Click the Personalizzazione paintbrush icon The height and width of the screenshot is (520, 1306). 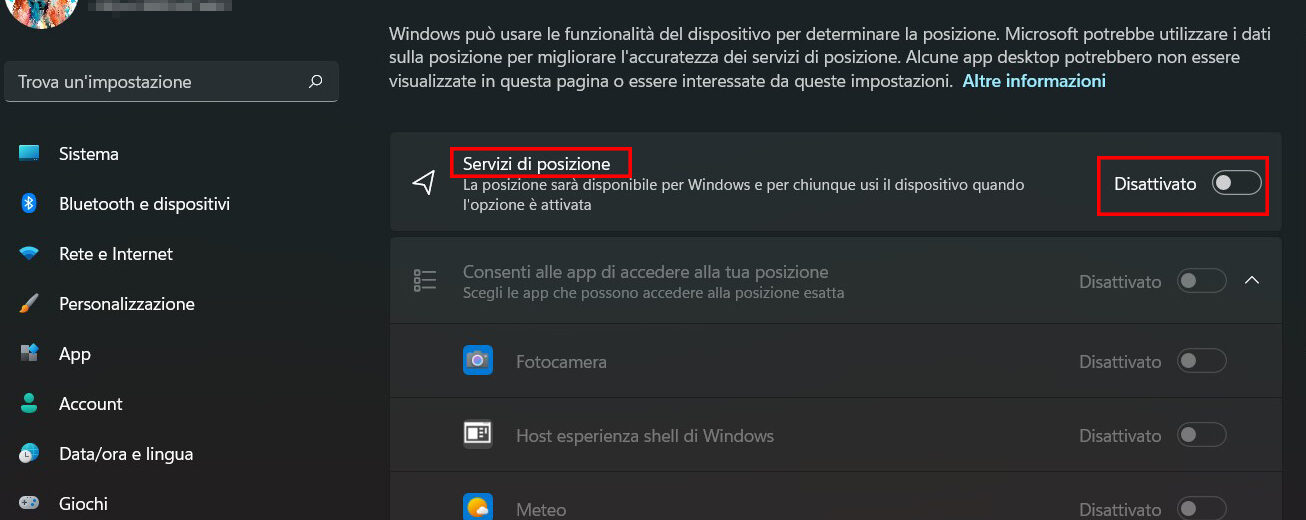(x=29, y=304)
